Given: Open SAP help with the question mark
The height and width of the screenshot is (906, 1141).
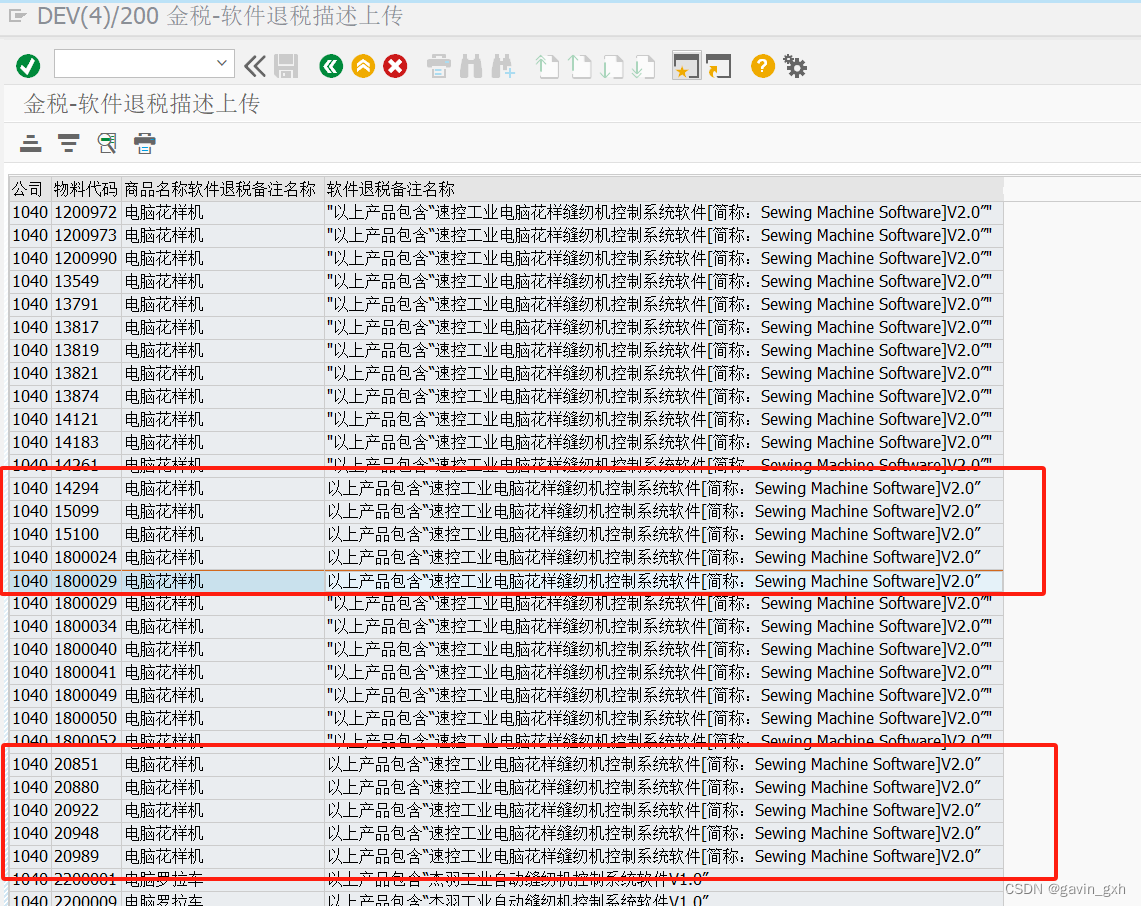Looking at the screenshot, I should pos(761,66).
